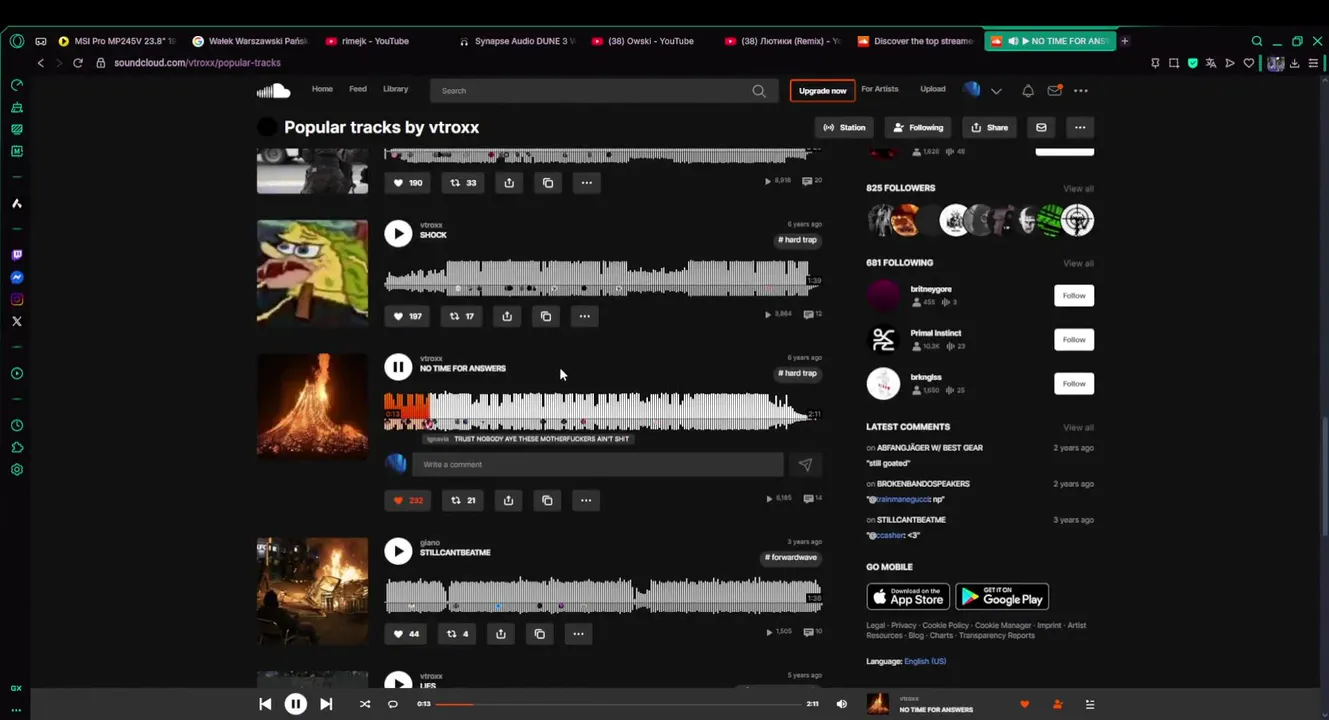The height and width of the screenshot is (720, 1329).
Task: Toggle Following for vtroxx
Action: (x=918, y=127)
